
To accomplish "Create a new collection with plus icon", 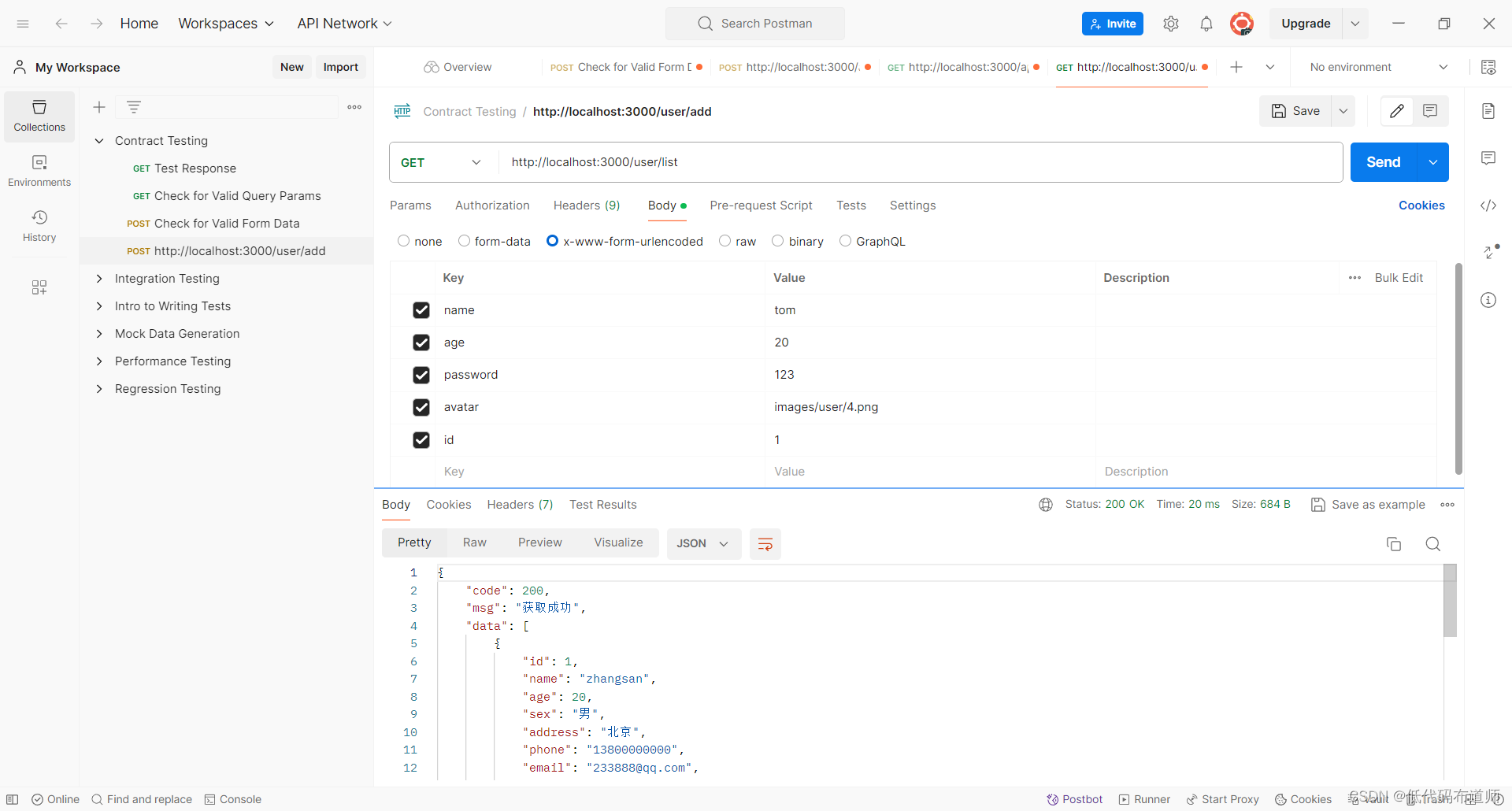I will (x=99, y=107).
